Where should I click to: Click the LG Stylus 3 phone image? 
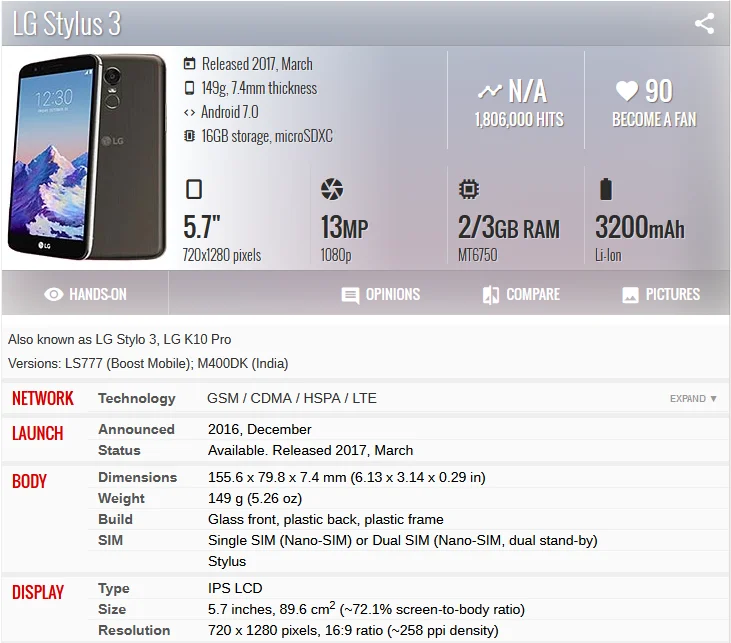pyautogui.click(x=87, y=157)
